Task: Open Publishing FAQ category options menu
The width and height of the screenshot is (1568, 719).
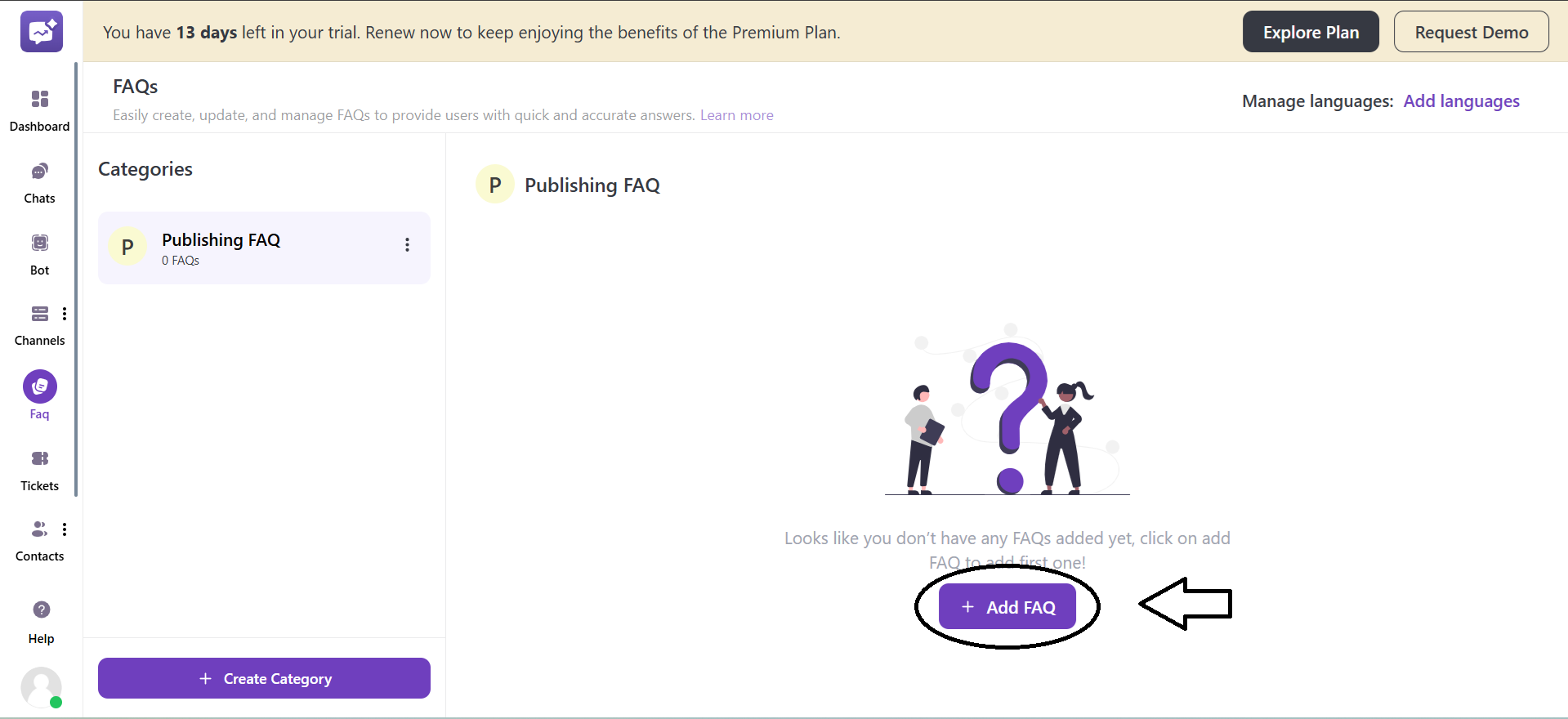Action: (x=407, y=245)
